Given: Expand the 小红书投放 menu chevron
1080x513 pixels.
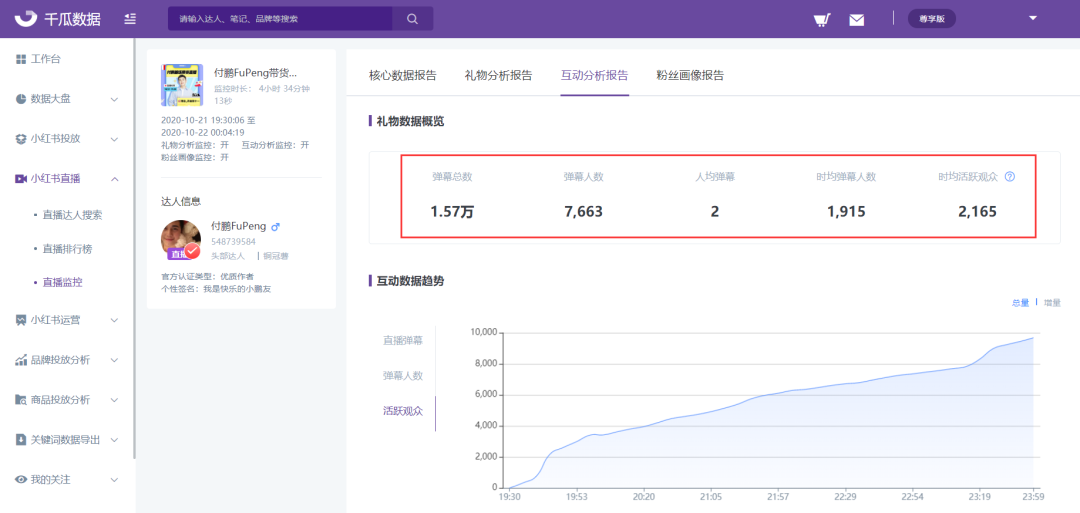Looking at the screenshot, I should (114, 139).
